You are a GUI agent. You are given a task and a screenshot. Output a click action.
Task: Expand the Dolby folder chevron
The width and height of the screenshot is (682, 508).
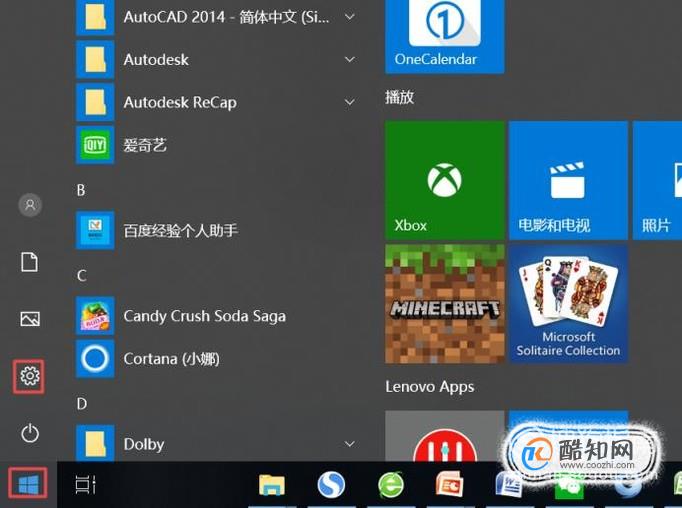[x=350, y=444]
